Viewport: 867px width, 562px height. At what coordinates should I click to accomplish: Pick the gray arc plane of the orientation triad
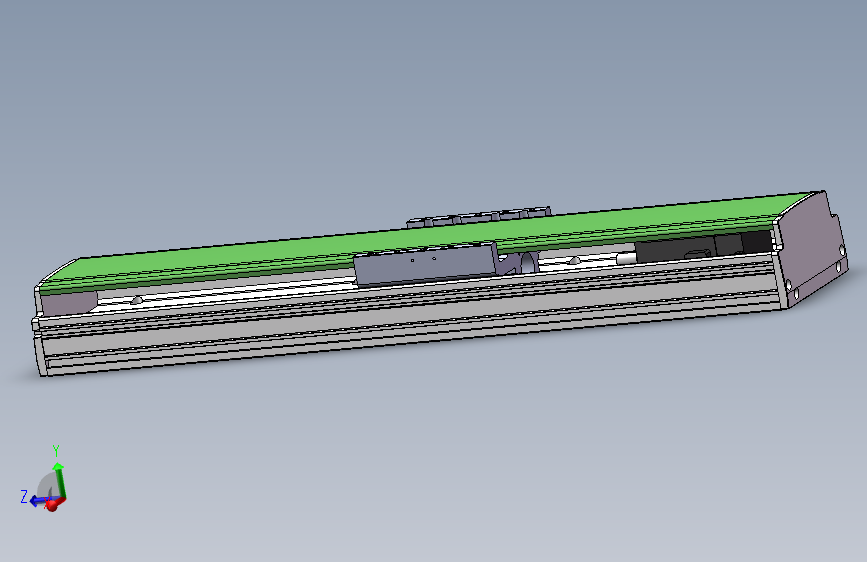(45, 485)
